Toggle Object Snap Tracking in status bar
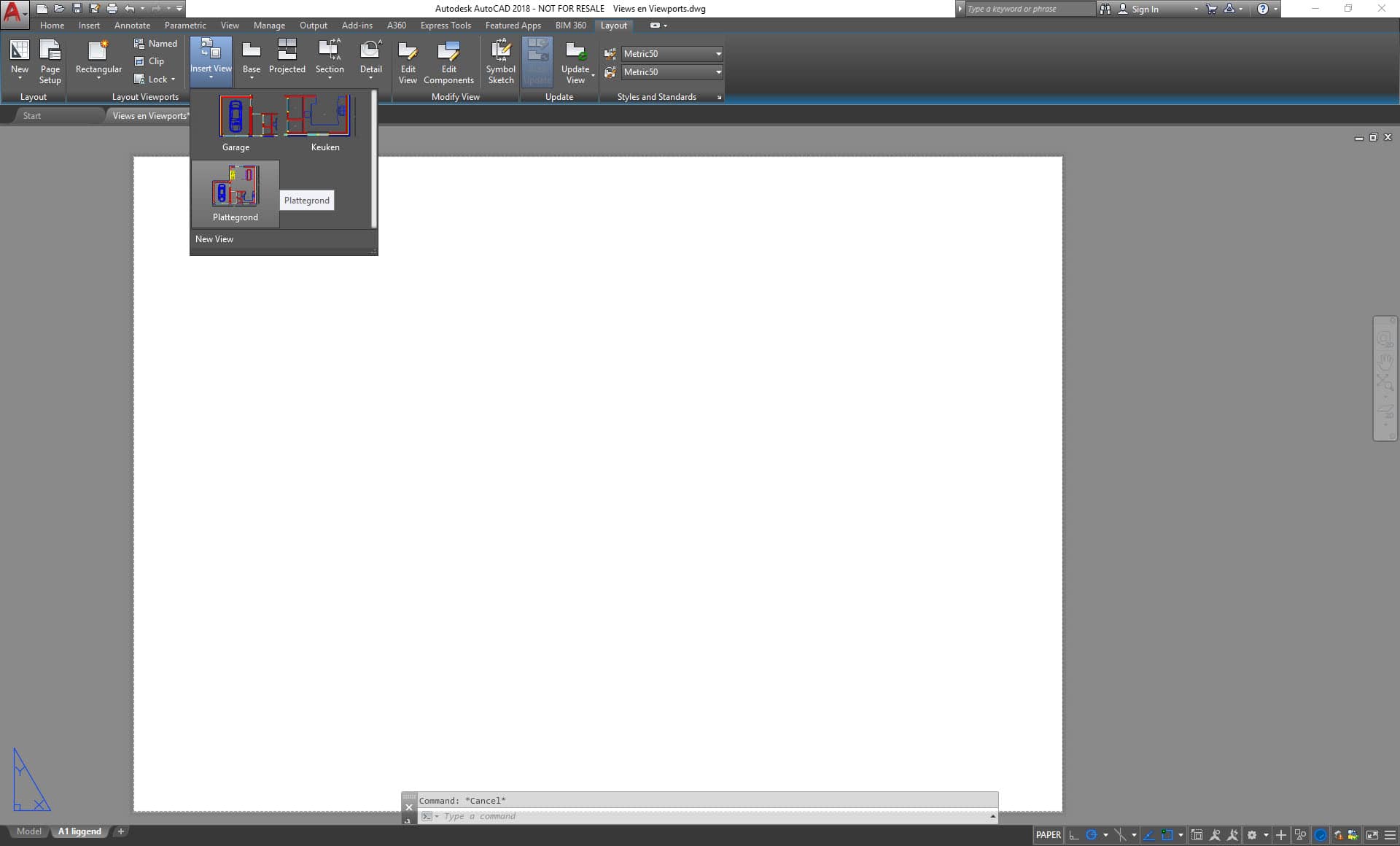This screenshot has height=846, width=1400. (x=1149, y=835)
